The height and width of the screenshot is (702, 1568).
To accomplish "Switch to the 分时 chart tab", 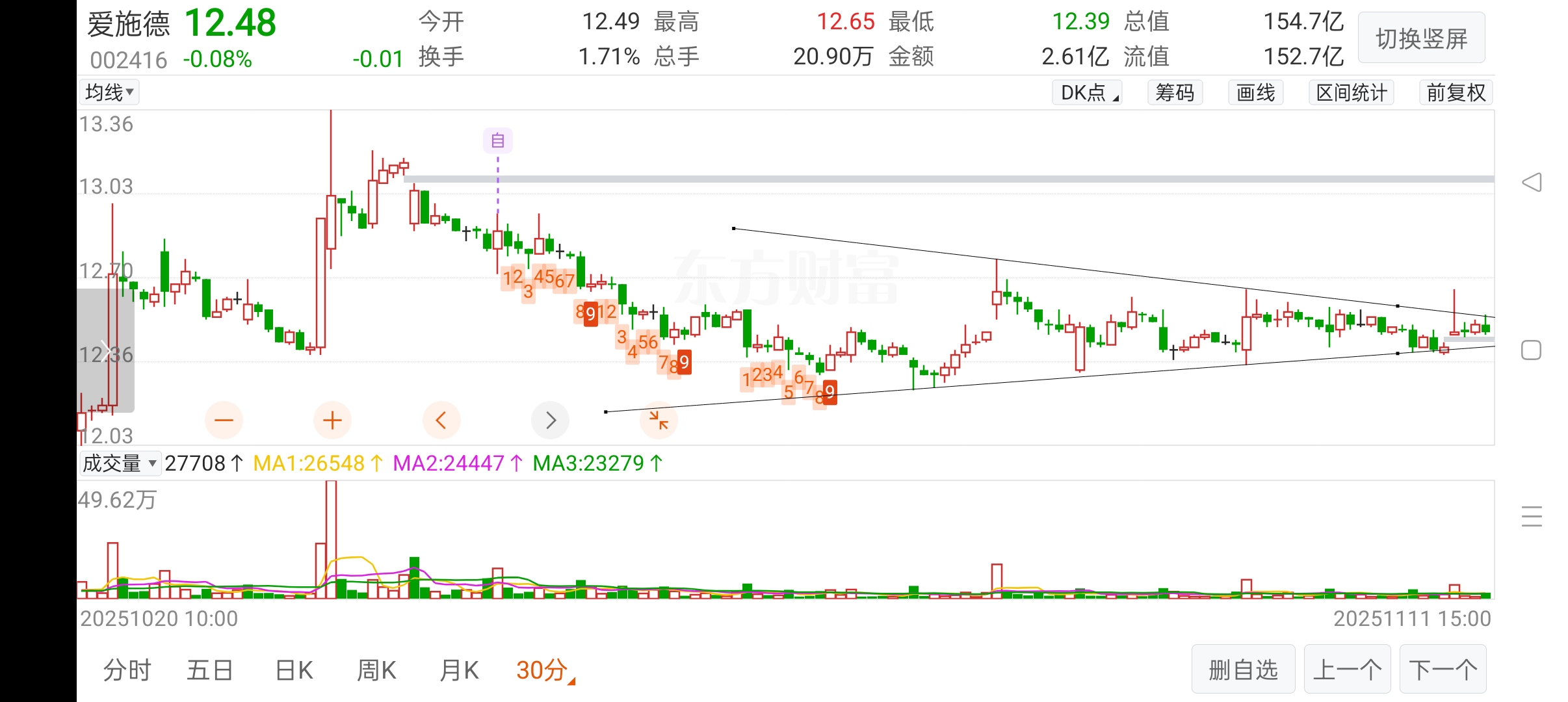I will click(x=127, y=670).
